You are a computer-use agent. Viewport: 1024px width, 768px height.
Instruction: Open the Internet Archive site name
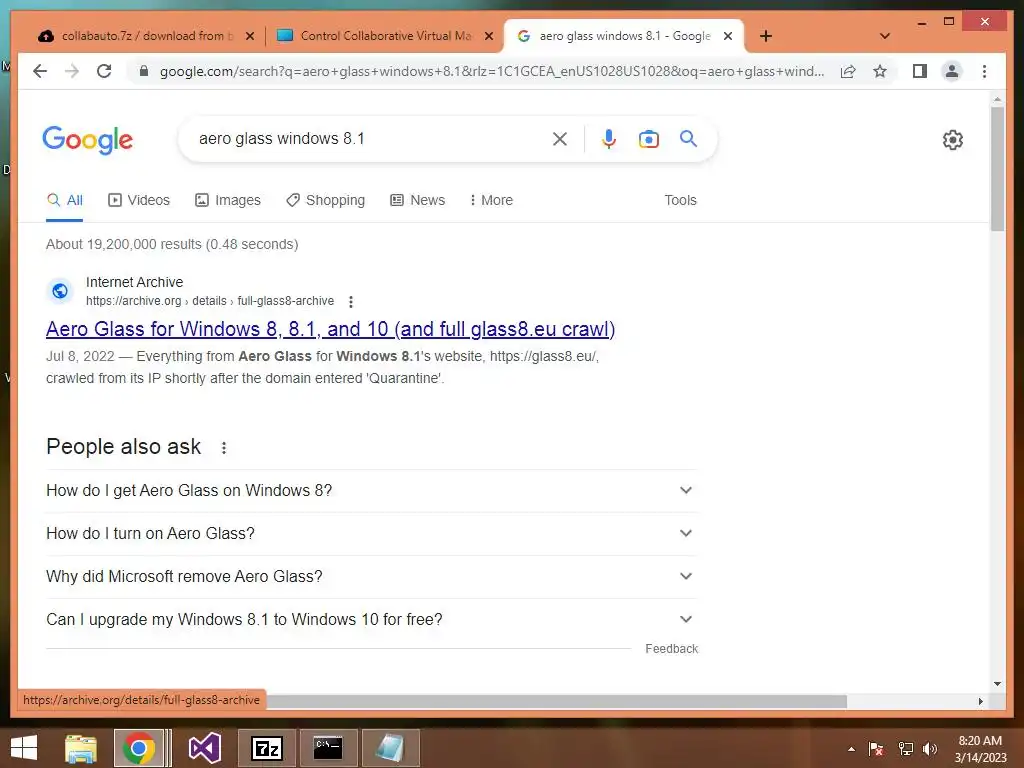pyautogui.click(x=135, y=282)
